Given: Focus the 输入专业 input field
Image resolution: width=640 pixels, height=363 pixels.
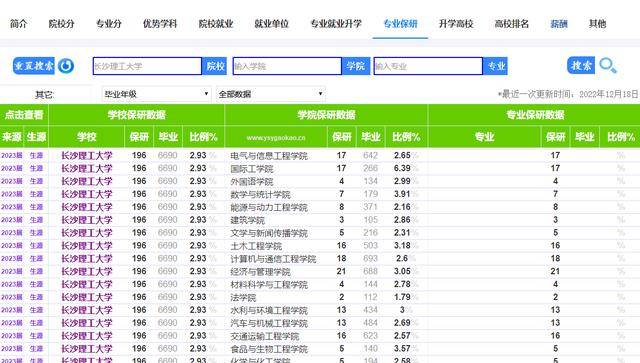Looking at the screenshot, I should (428, 66).
